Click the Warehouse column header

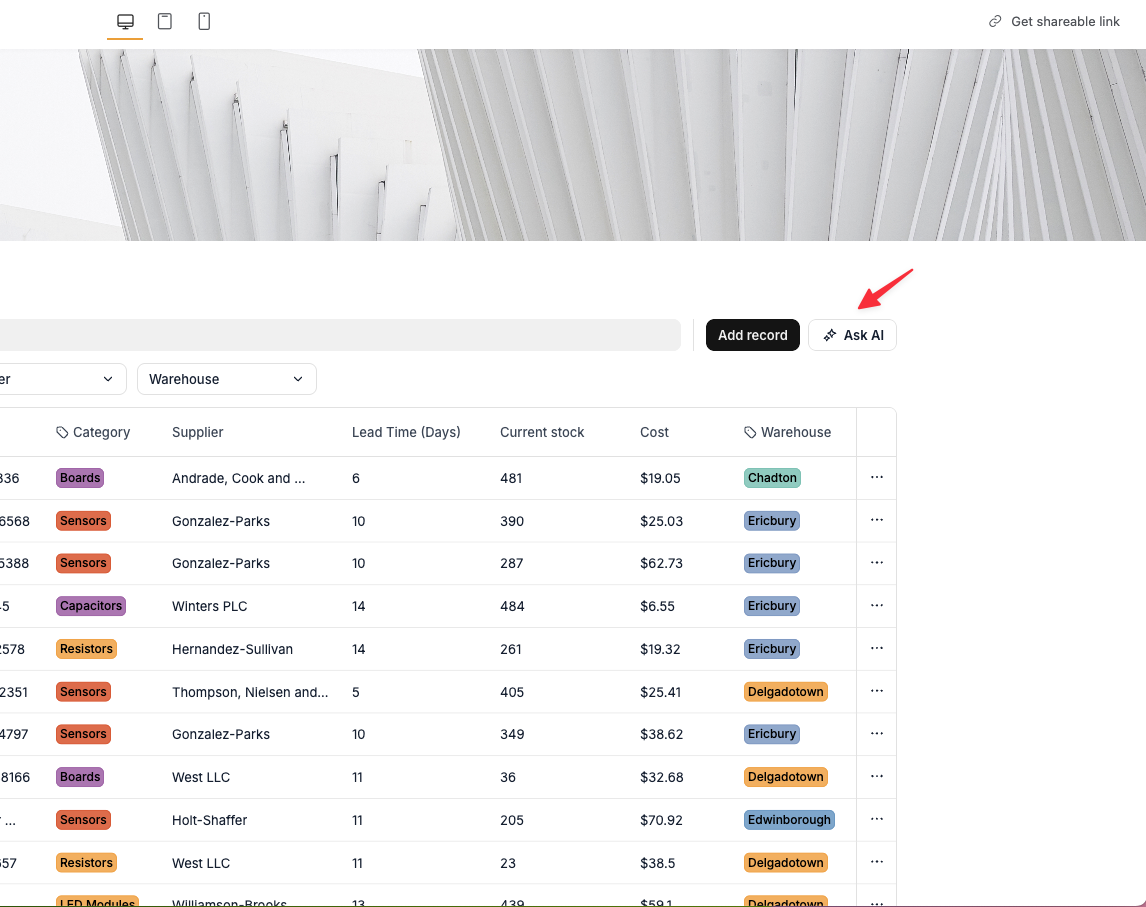(x=787, y=432)
